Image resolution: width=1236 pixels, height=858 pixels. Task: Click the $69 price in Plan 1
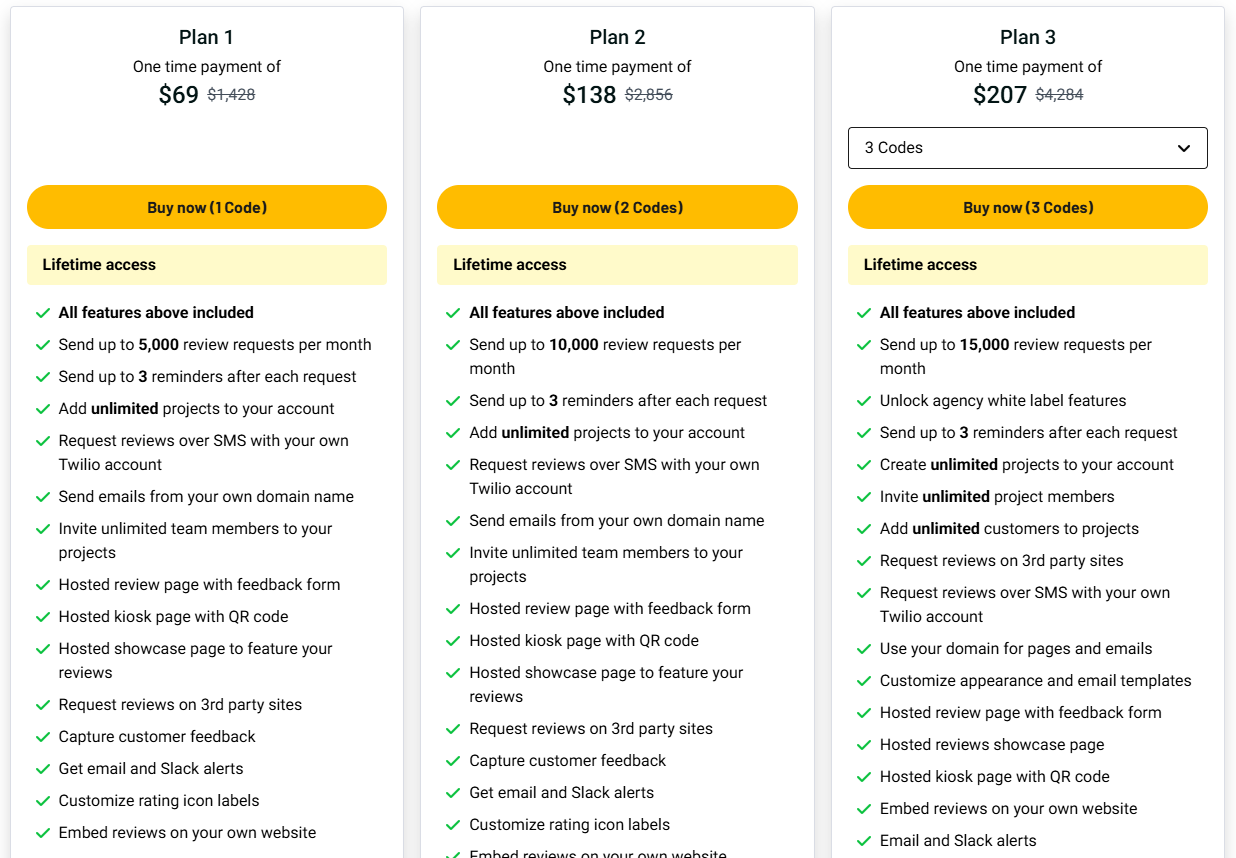179,95
